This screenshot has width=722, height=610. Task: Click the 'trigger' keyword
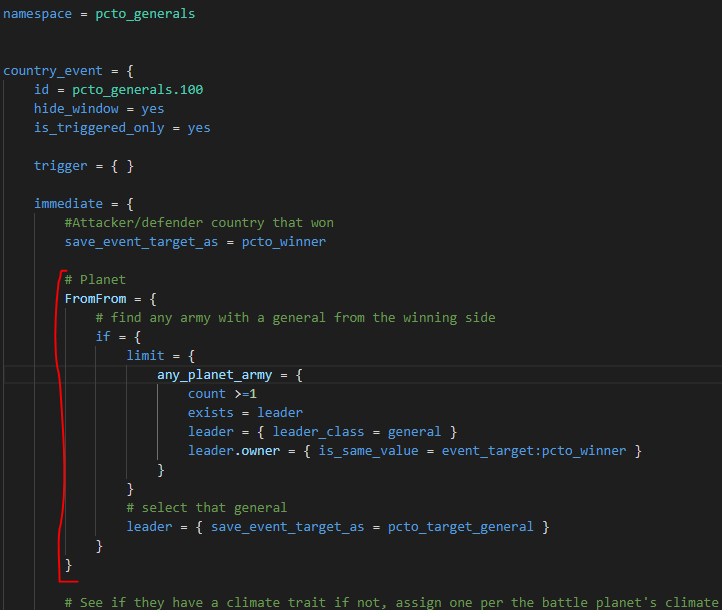click(60, 166)
